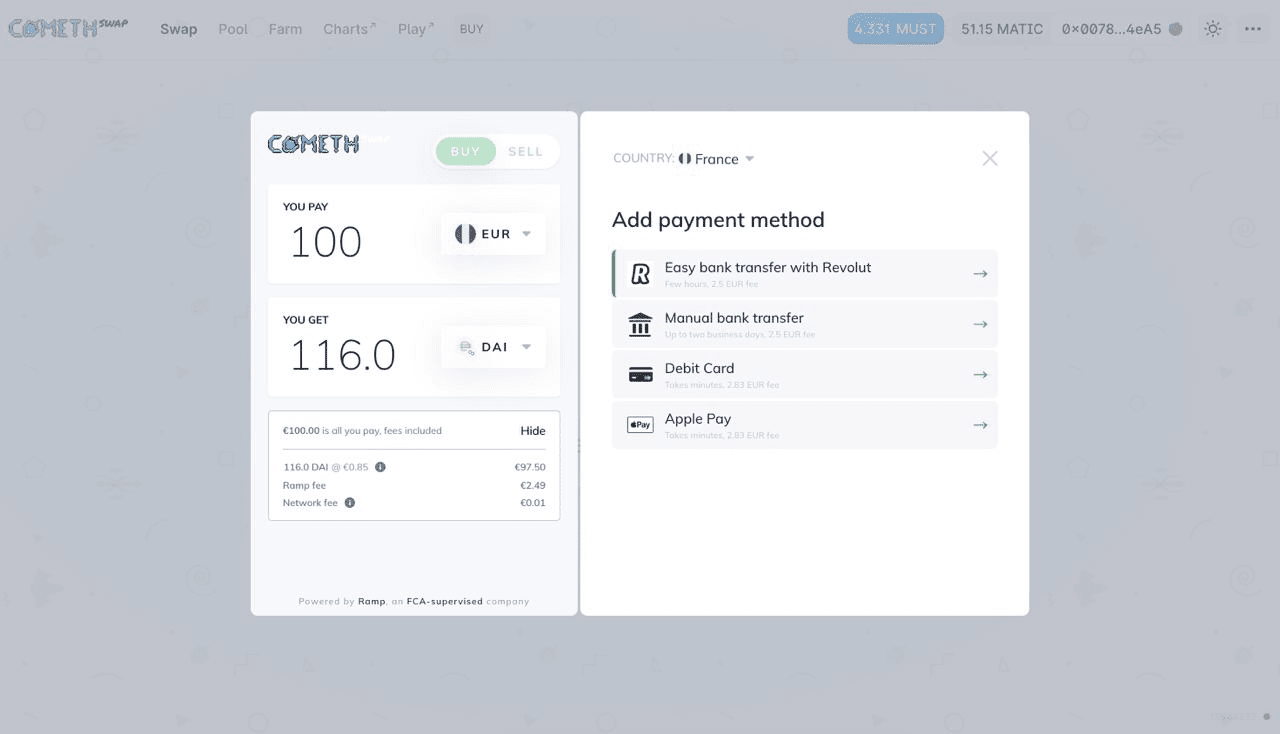Go to the Pool tab
The width and height of the screenshot is (1280, 734).
pos(233,29)
